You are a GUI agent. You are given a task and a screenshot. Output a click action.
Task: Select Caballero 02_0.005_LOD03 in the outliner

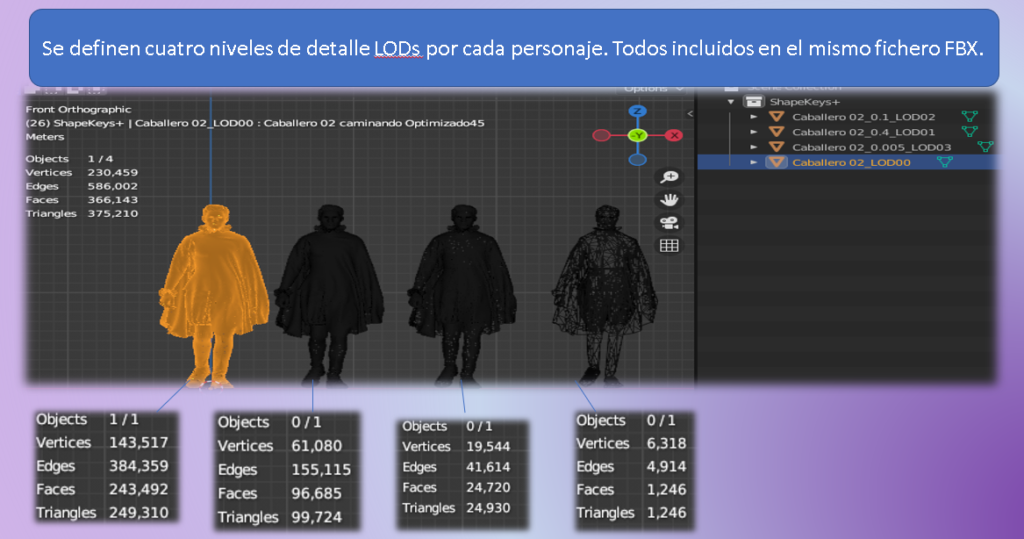[x=870, y=147]
